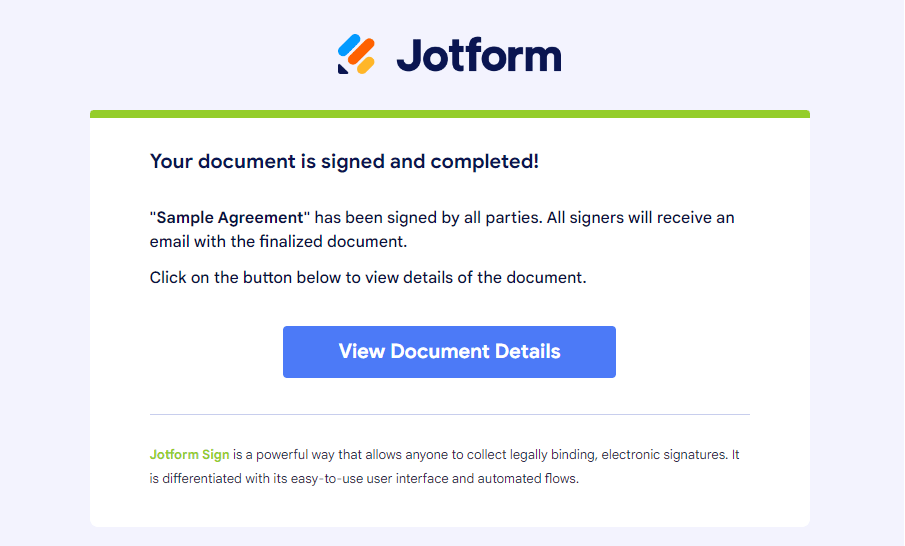This screenshot has height=546, width=905.
Task: Click the "Click on the button below" instruction text
Action: (368, 277)
